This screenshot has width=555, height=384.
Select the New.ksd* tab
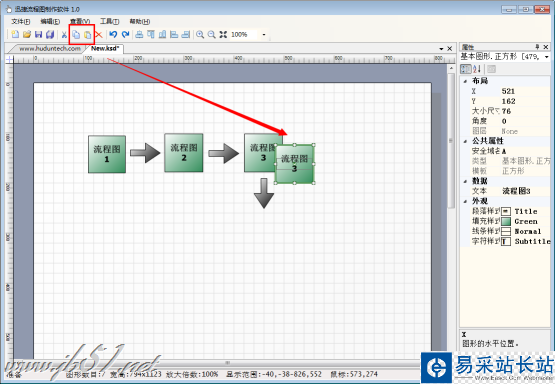pyautogui.click(x=105, y=48)
